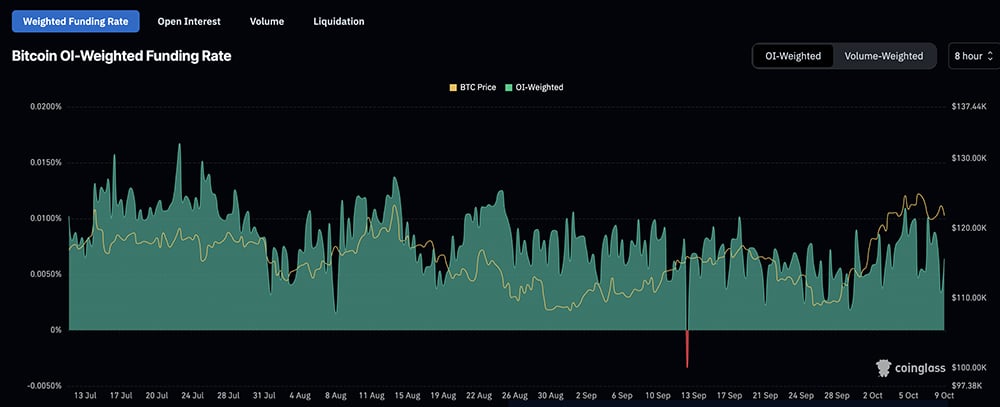
Task: Open the Weighted Funding Rate tab
Action: [x=75, y=21]
